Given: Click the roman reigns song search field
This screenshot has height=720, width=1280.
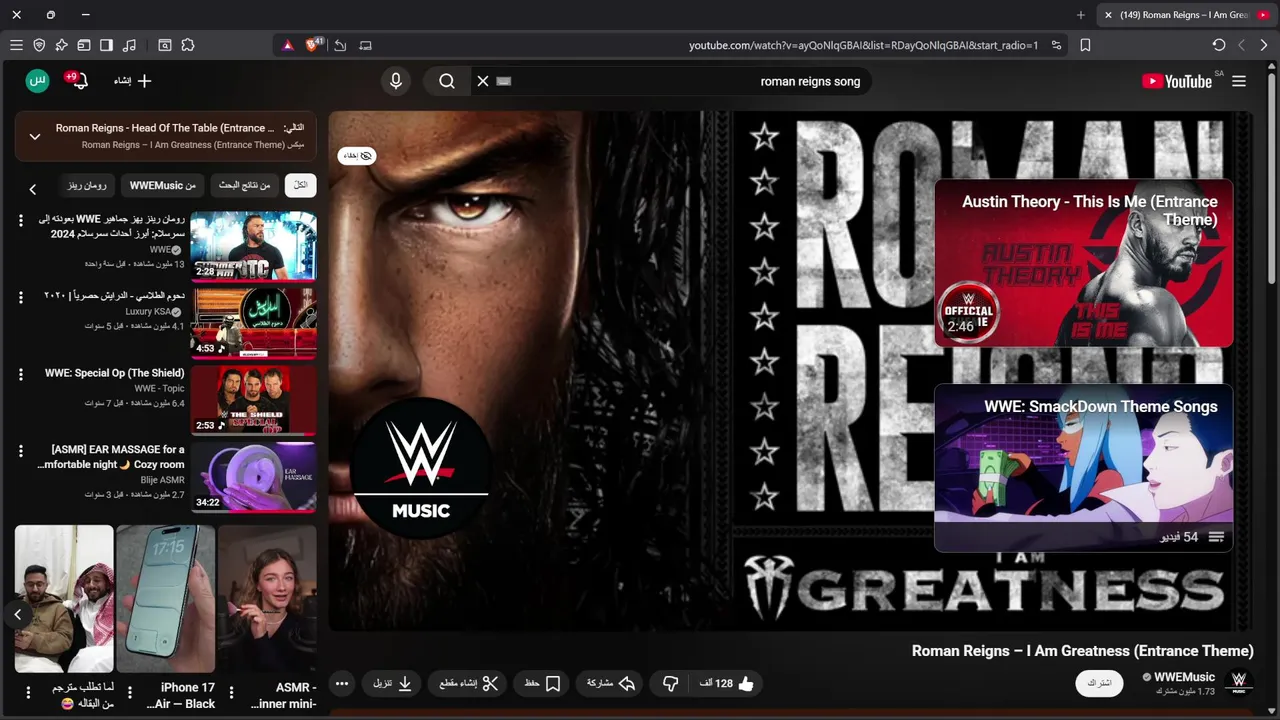Looking at the screenshot, I should pyautogui.click(x=690, y=81).
